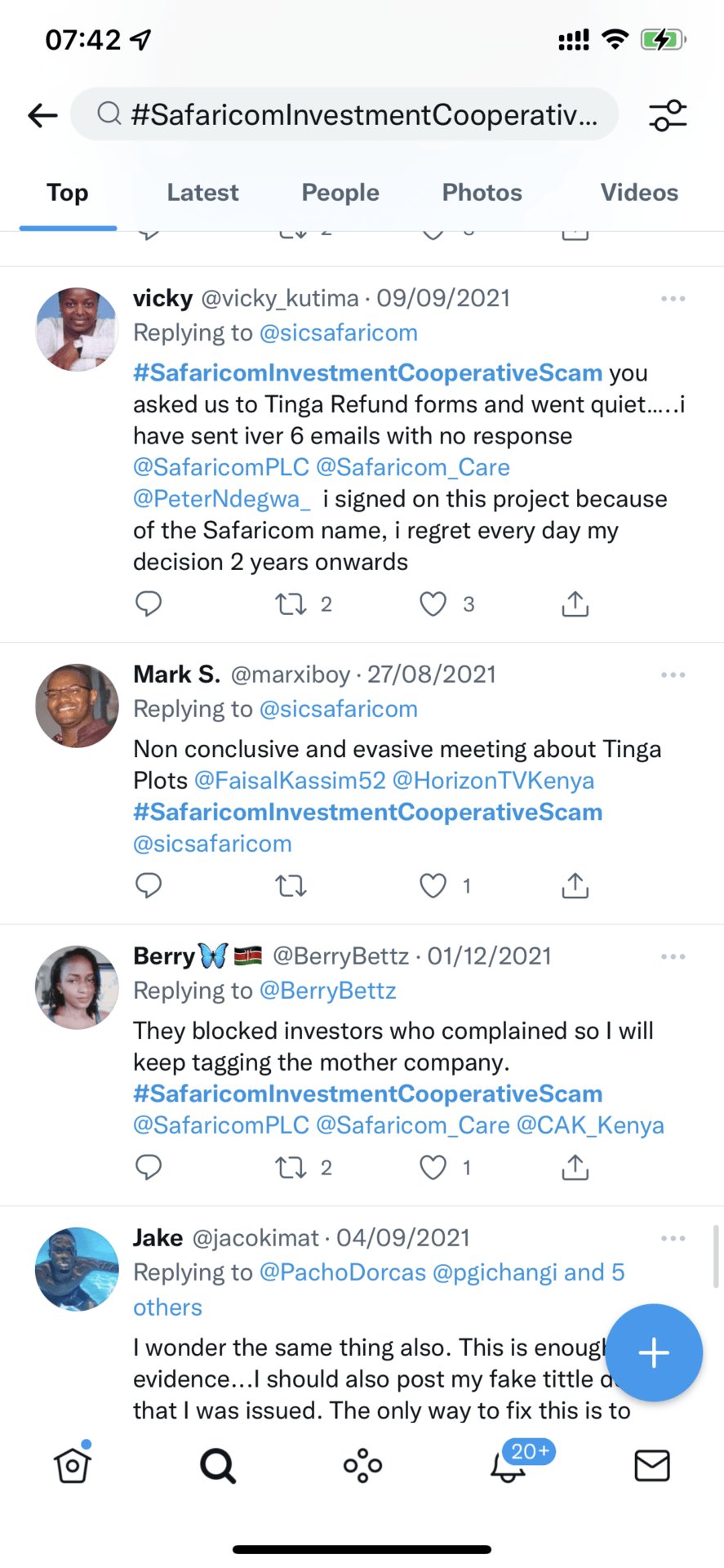Tap the back arrow icon
This screenshot has height=1568, width=724.
(42, 115)
